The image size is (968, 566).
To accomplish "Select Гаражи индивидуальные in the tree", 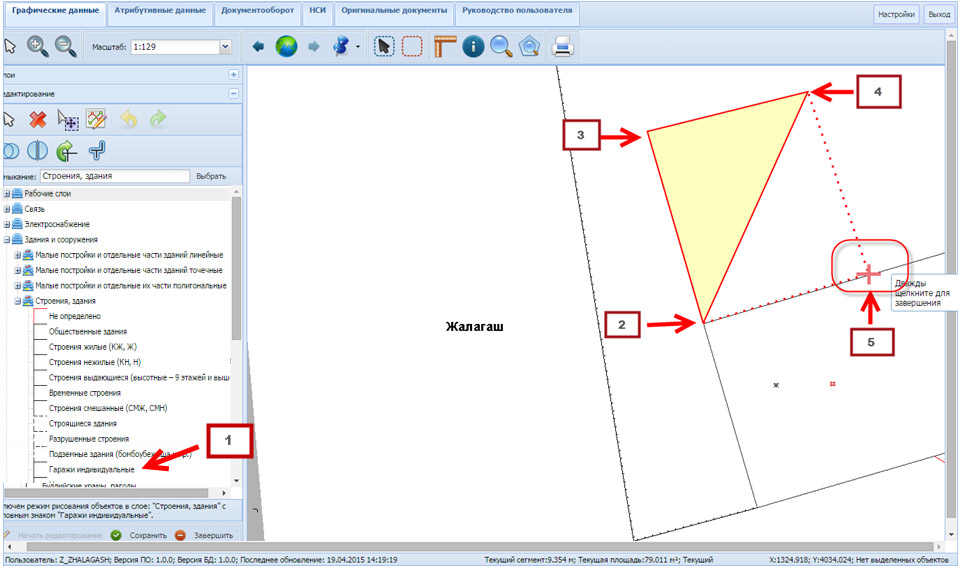I will click(91, 469).
